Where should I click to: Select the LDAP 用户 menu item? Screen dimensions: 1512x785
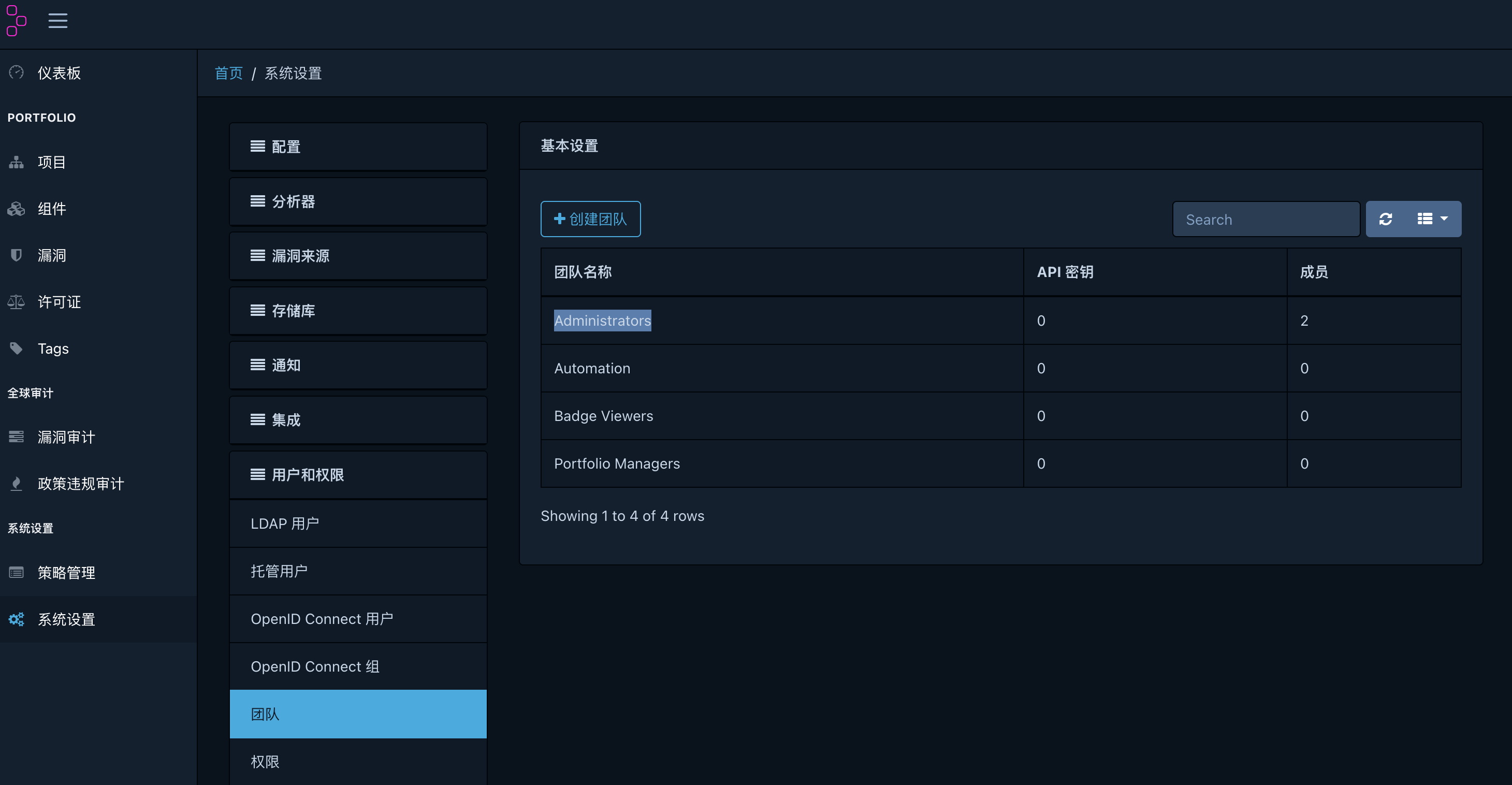point(285,523)
